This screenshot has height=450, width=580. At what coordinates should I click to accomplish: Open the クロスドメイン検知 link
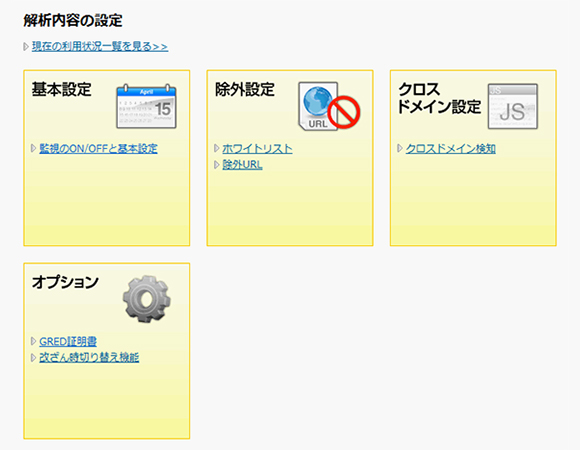pyautogui.click(x=451, y=149)
